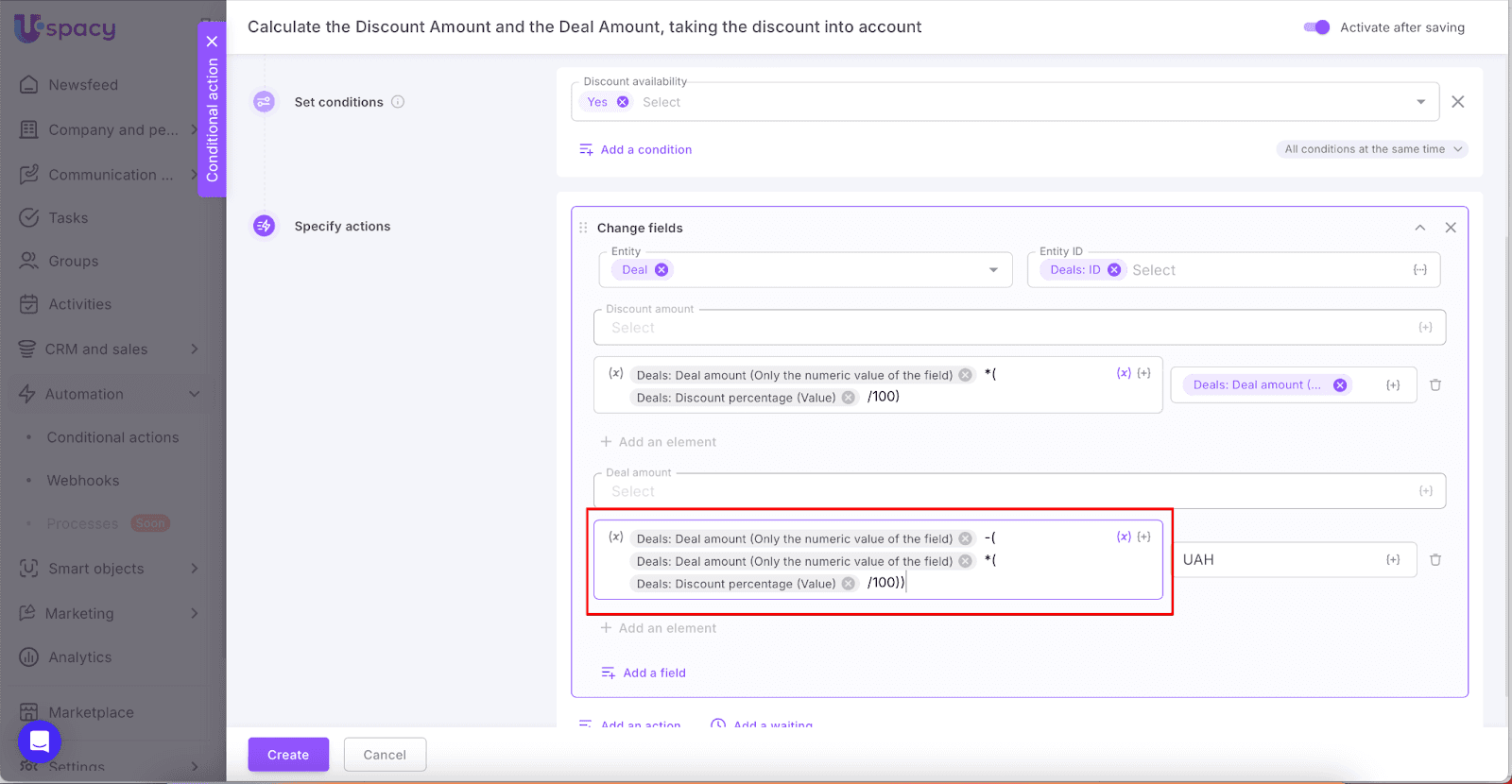Click Add a field link
The width and height of the screenshot is (1512, 784).
pyautogui.click(x=654, y=673)
